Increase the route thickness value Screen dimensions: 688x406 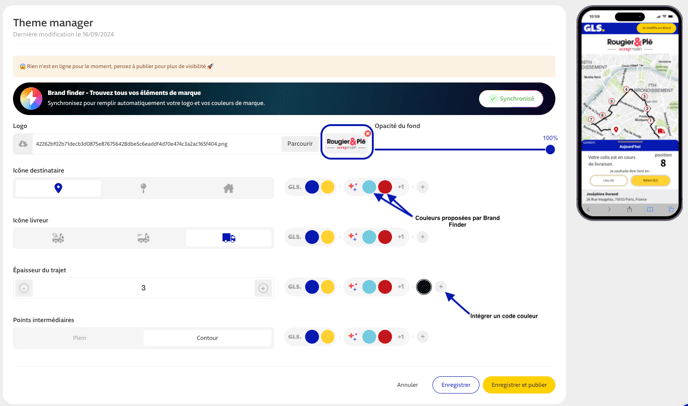click(263, 288)
